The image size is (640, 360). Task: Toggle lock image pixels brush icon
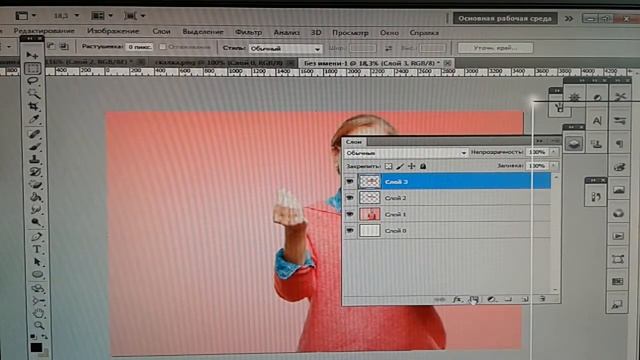[x=400, y=166]
